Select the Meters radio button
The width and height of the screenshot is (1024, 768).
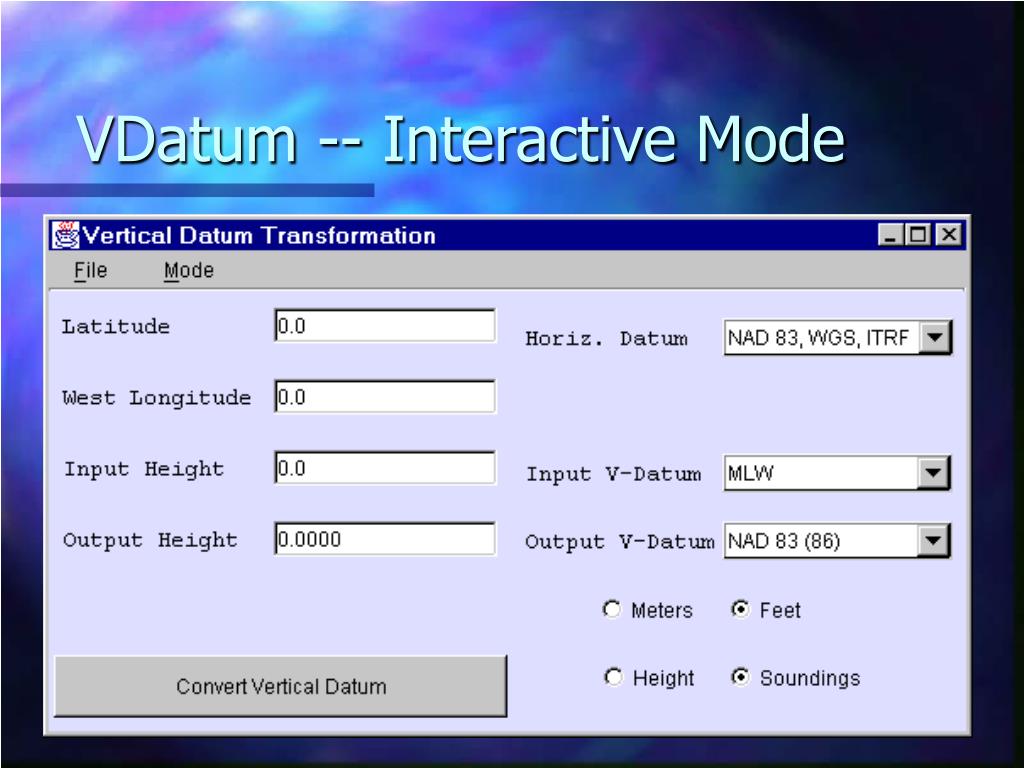612,609
